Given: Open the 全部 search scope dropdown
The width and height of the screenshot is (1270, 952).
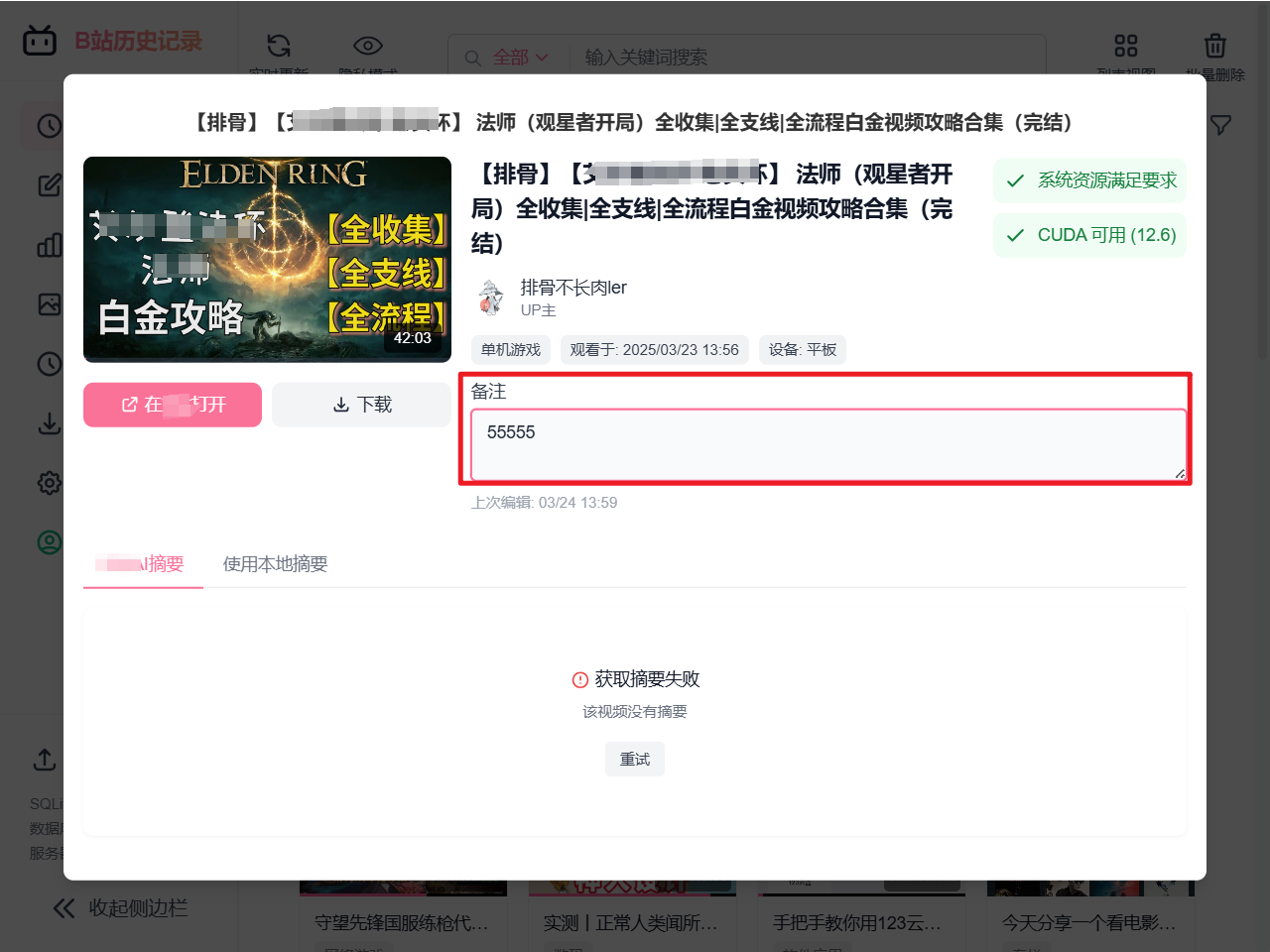Looking at the screenshot, I should (520, 58).
